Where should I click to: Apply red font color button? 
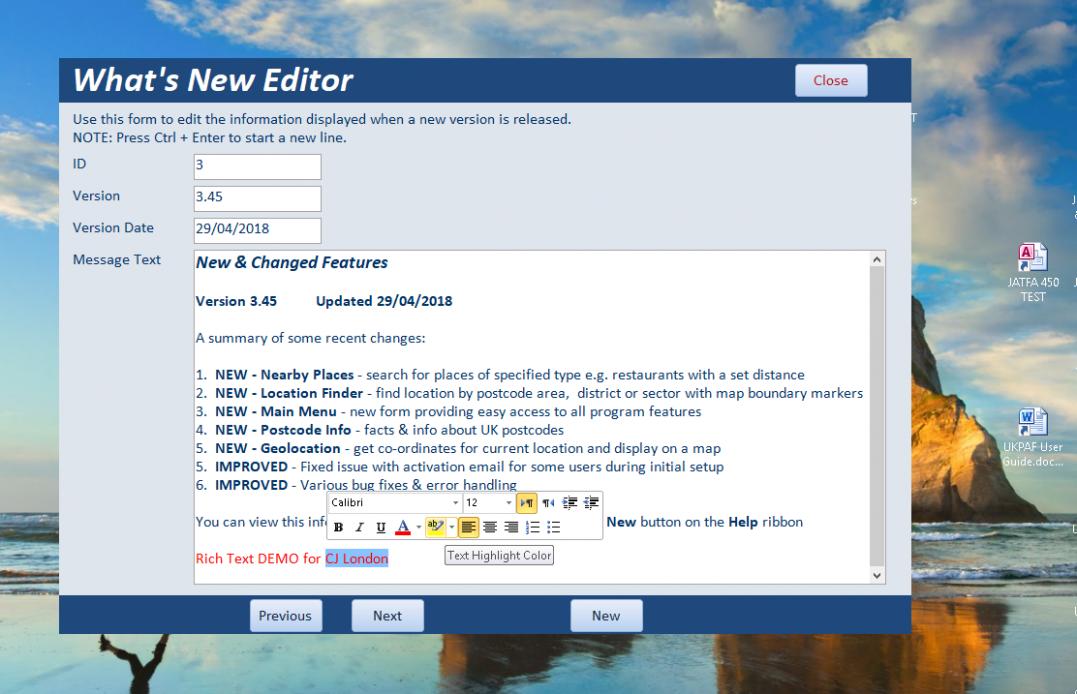(403, 527)
